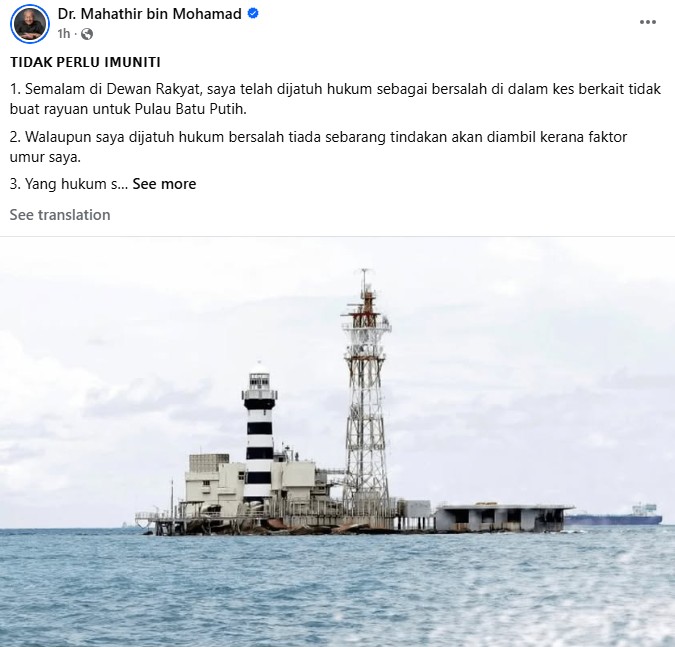Click the red antenna atop the tower
The width and height of the screenshot is (675, 647).
366,299
